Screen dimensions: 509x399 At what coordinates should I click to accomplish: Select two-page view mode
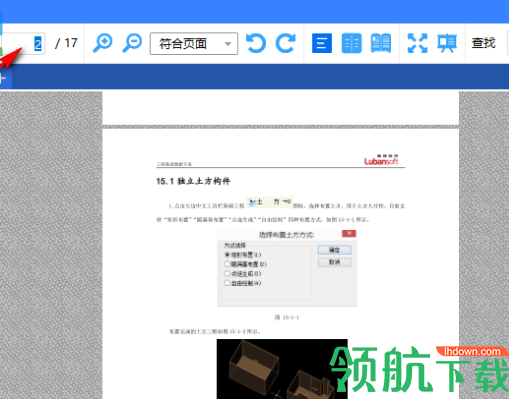[x=352, y=43]
